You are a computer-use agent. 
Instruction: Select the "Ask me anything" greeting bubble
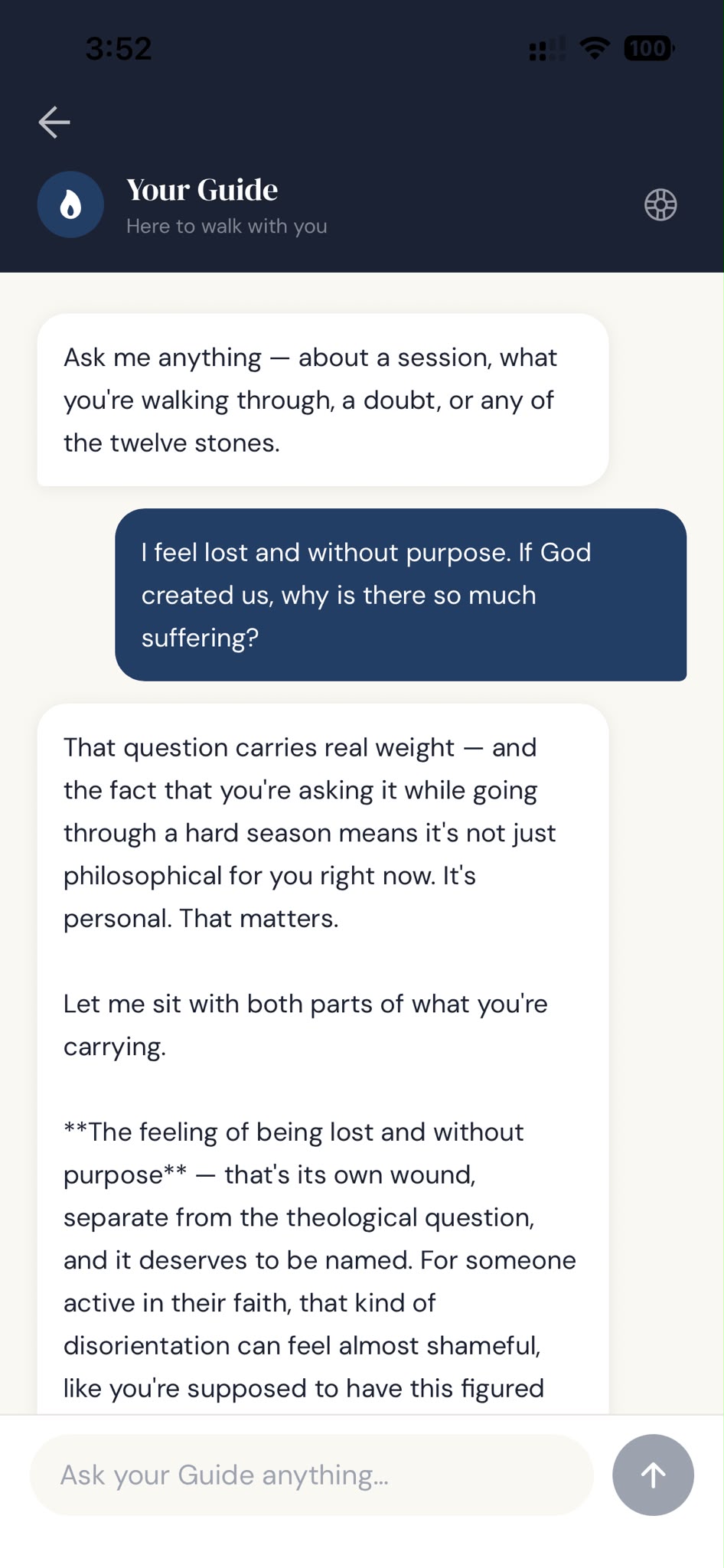click(x=323, y=400)
